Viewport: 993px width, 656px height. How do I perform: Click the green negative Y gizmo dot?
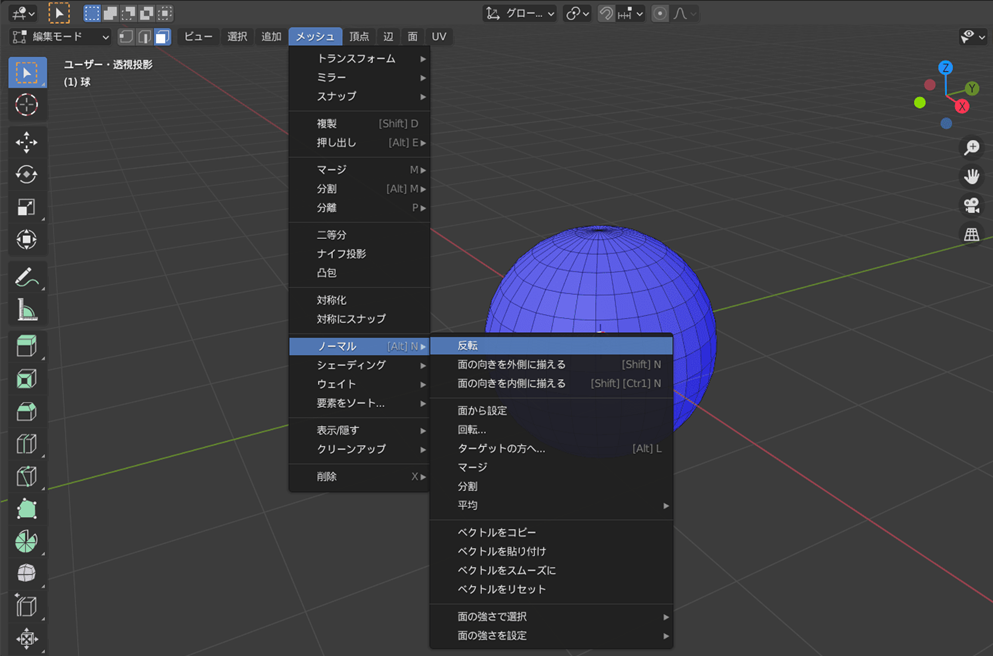[920, 103]
